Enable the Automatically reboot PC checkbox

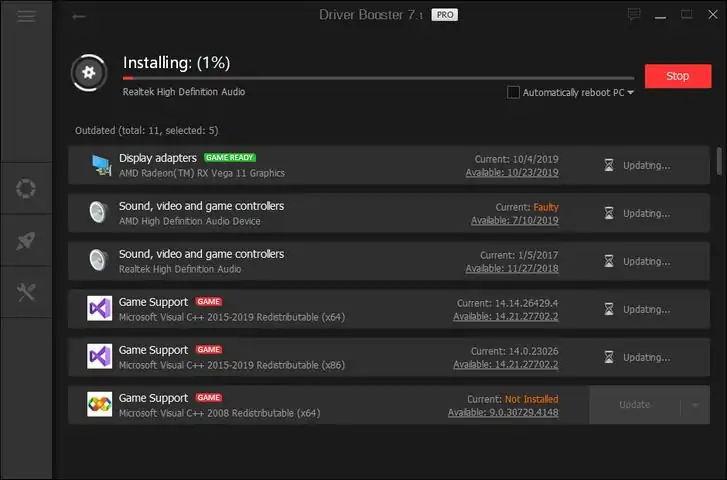[513, 92]
